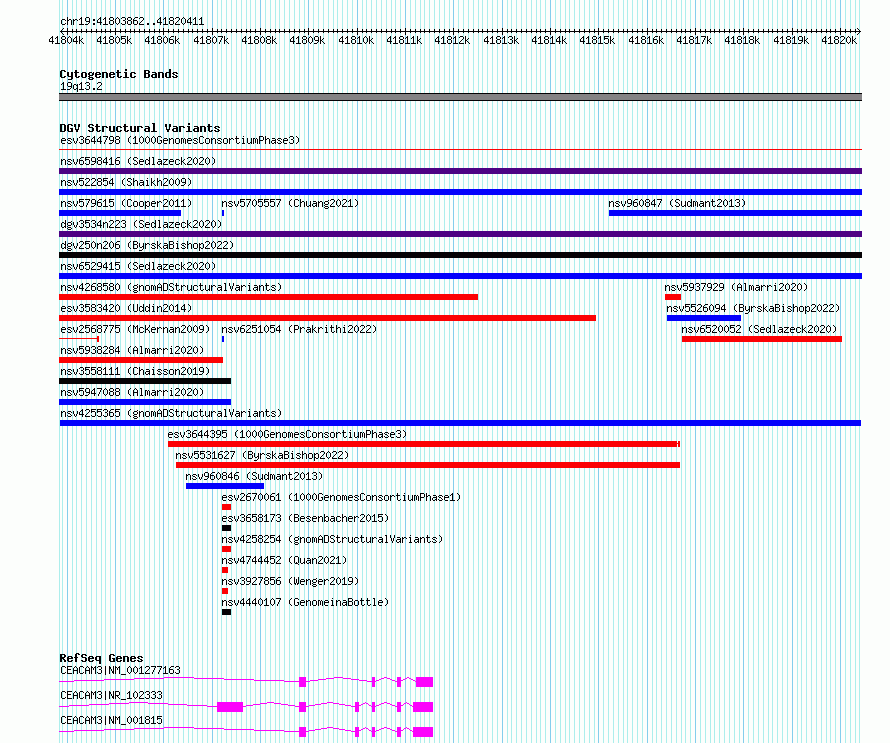Select the nsv4258254 gnomAD small red marker
The height and width of the screenshot is (743, 890).
click(226, 549)
